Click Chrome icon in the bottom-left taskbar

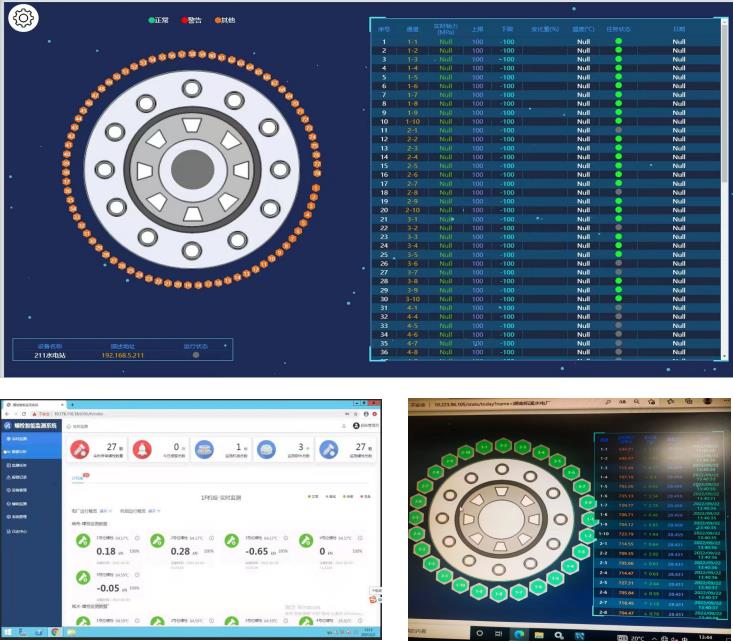point(55,633)
